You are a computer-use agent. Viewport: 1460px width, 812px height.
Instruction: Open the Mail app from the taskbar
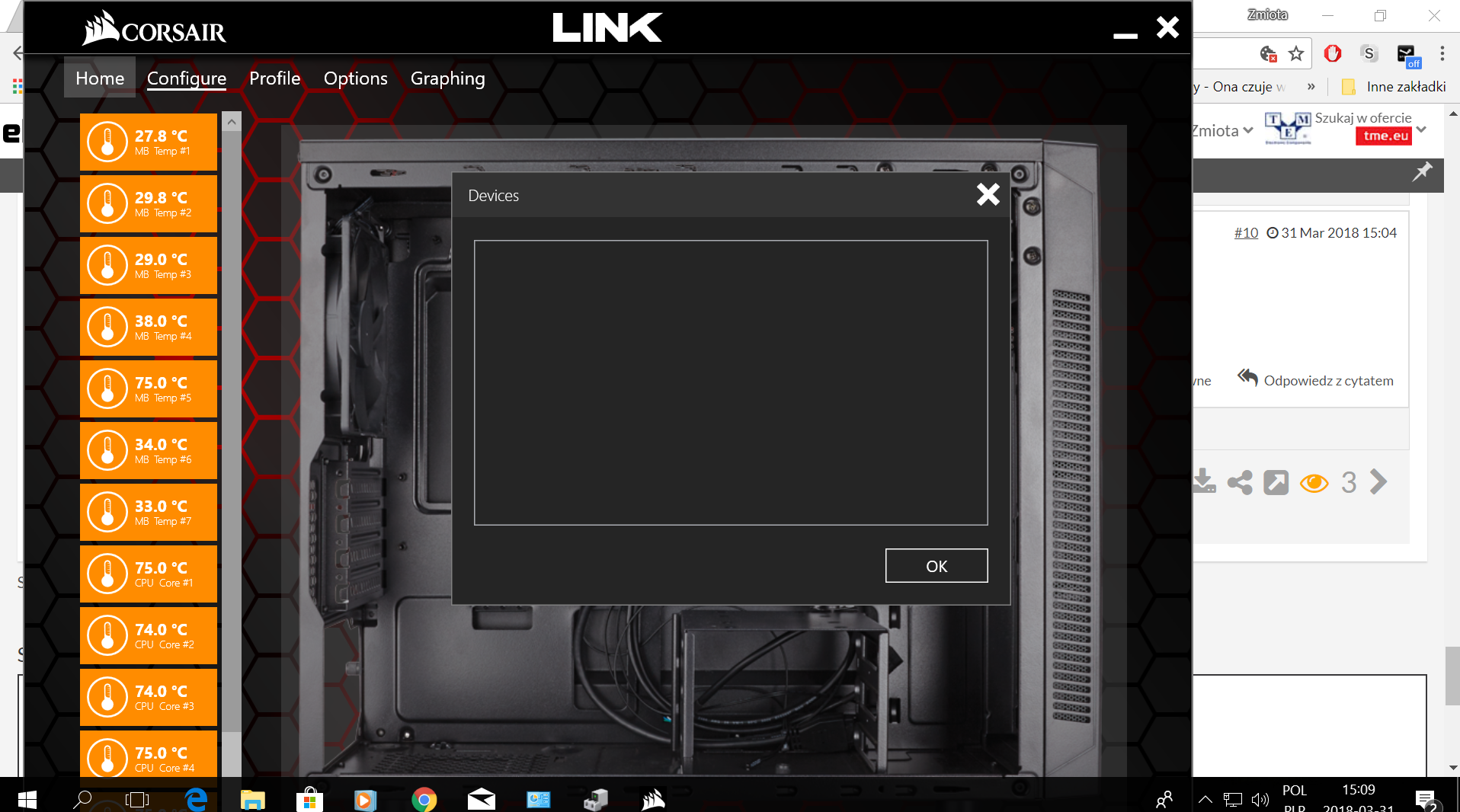coord(482,798)
